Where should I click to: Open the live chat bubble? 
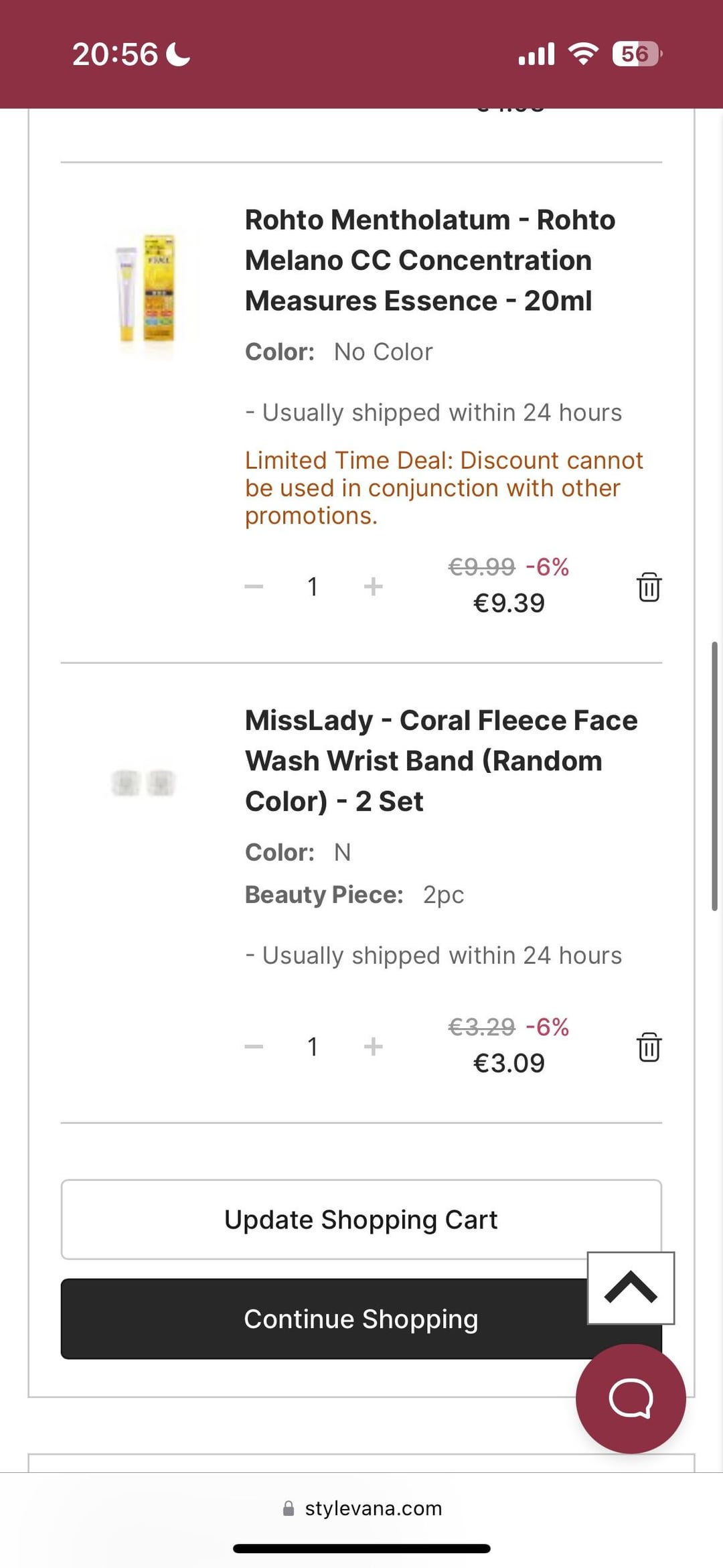pos(631,1399)
